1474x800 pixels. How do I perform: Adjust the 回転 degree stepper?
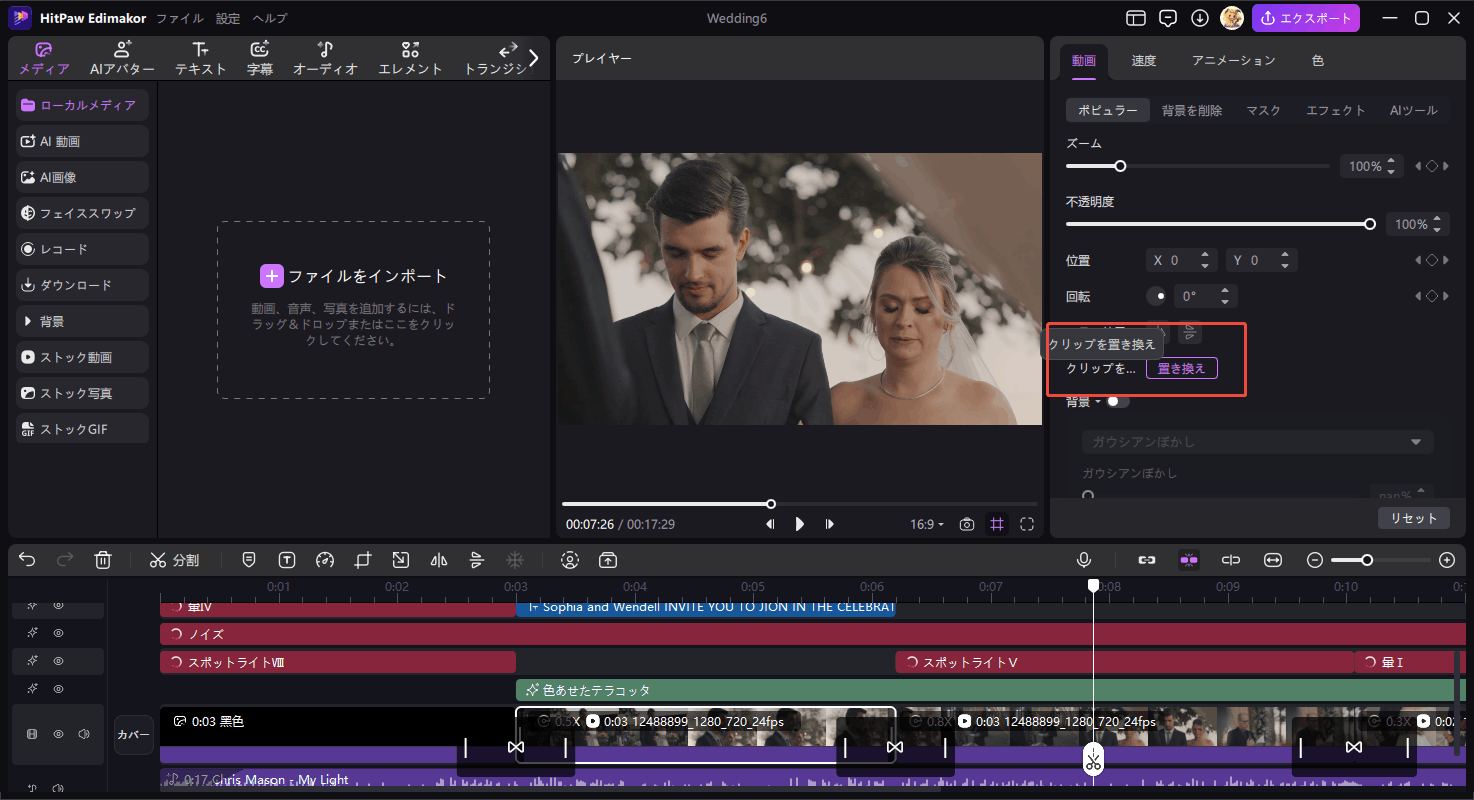click(1227, 296)
